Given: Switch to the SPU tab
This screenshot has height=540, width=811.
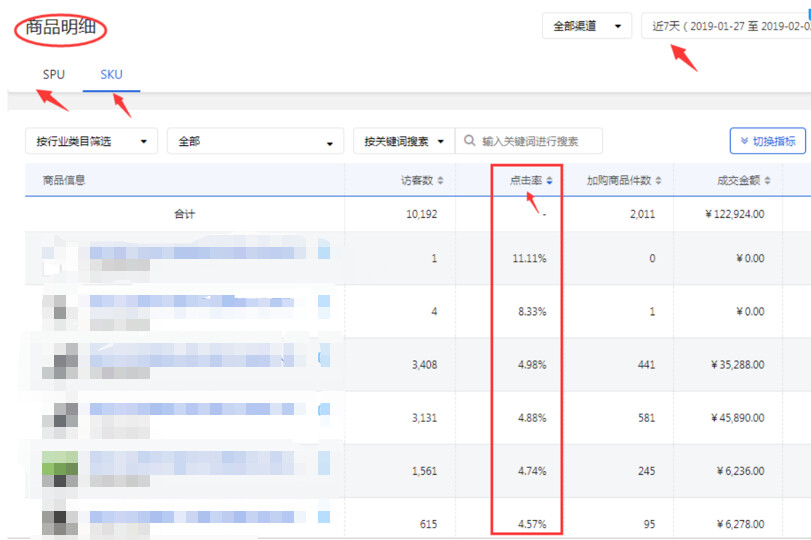Looking at the screenshot, I should (x=53, y=75).
